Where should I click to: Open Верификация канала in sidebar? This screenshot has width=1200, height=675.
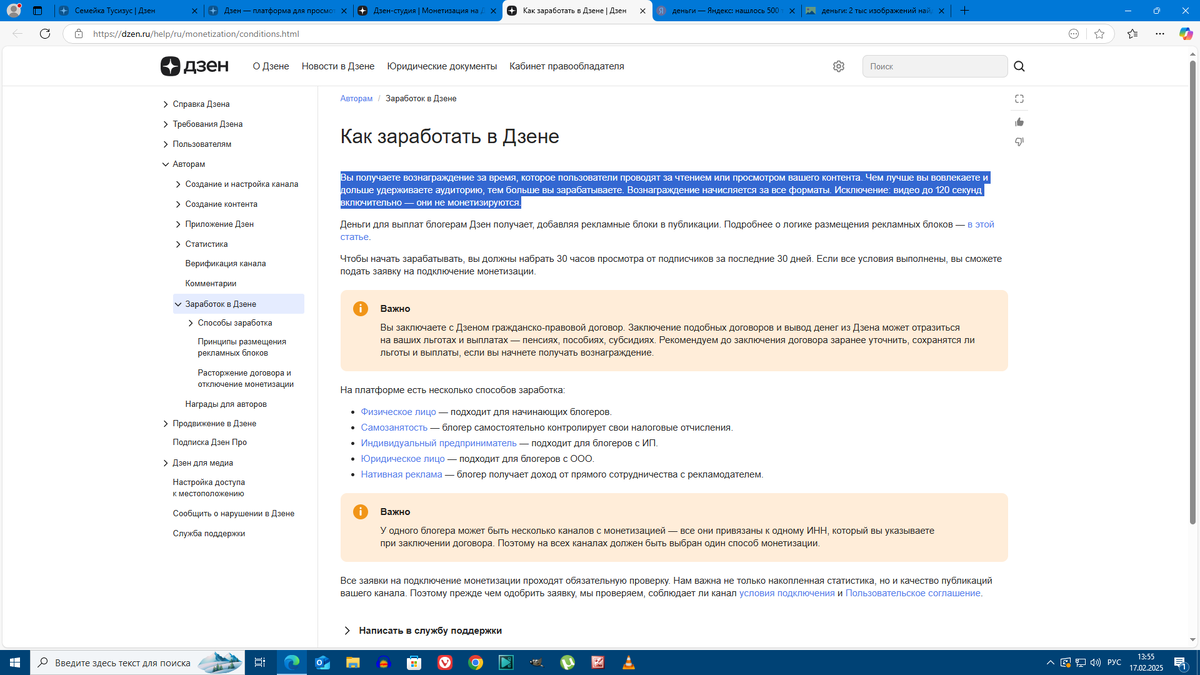pyautogui.click(x=225, y=264)
